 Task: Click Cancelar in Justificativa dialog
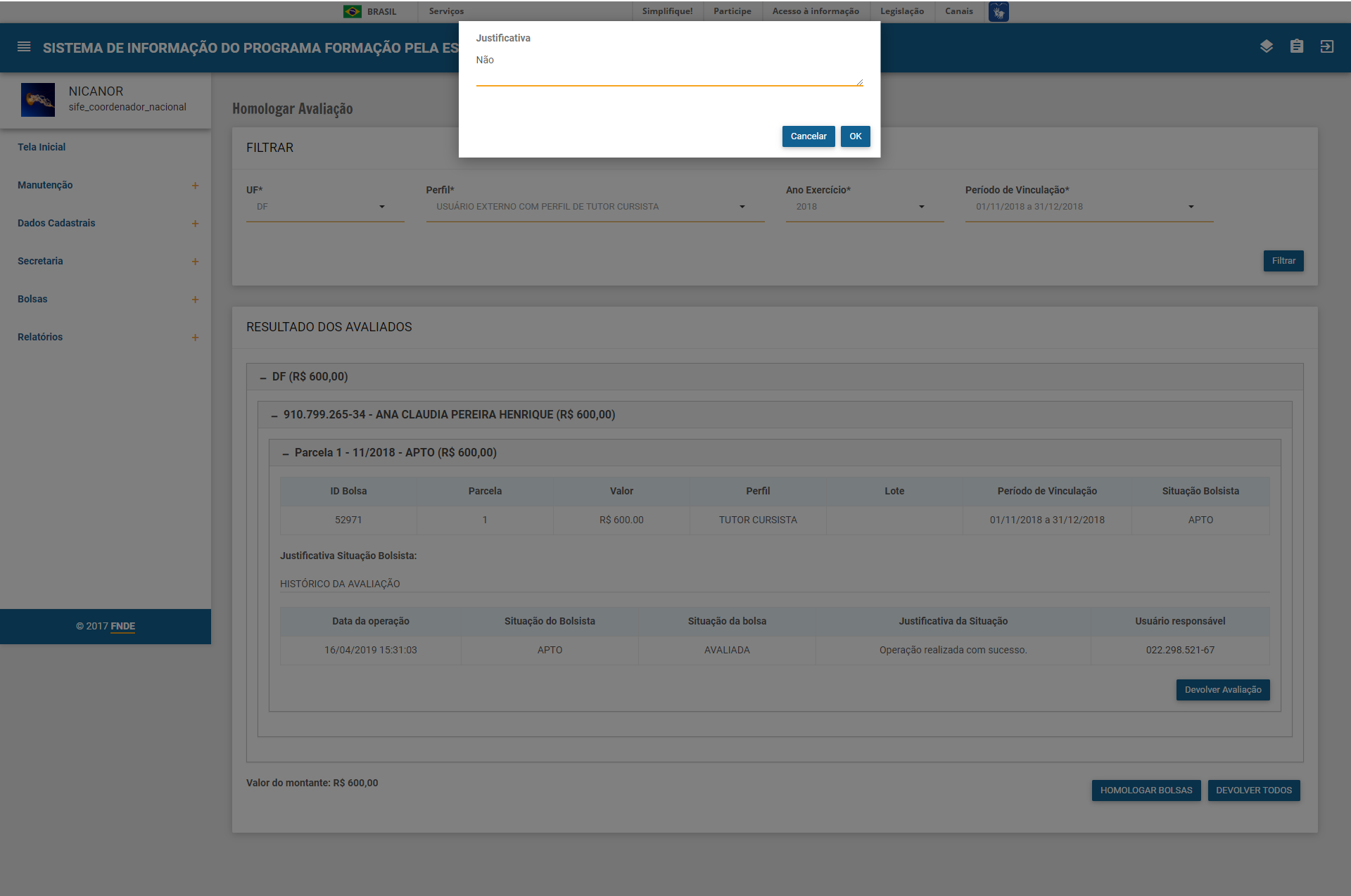point(808,136)
